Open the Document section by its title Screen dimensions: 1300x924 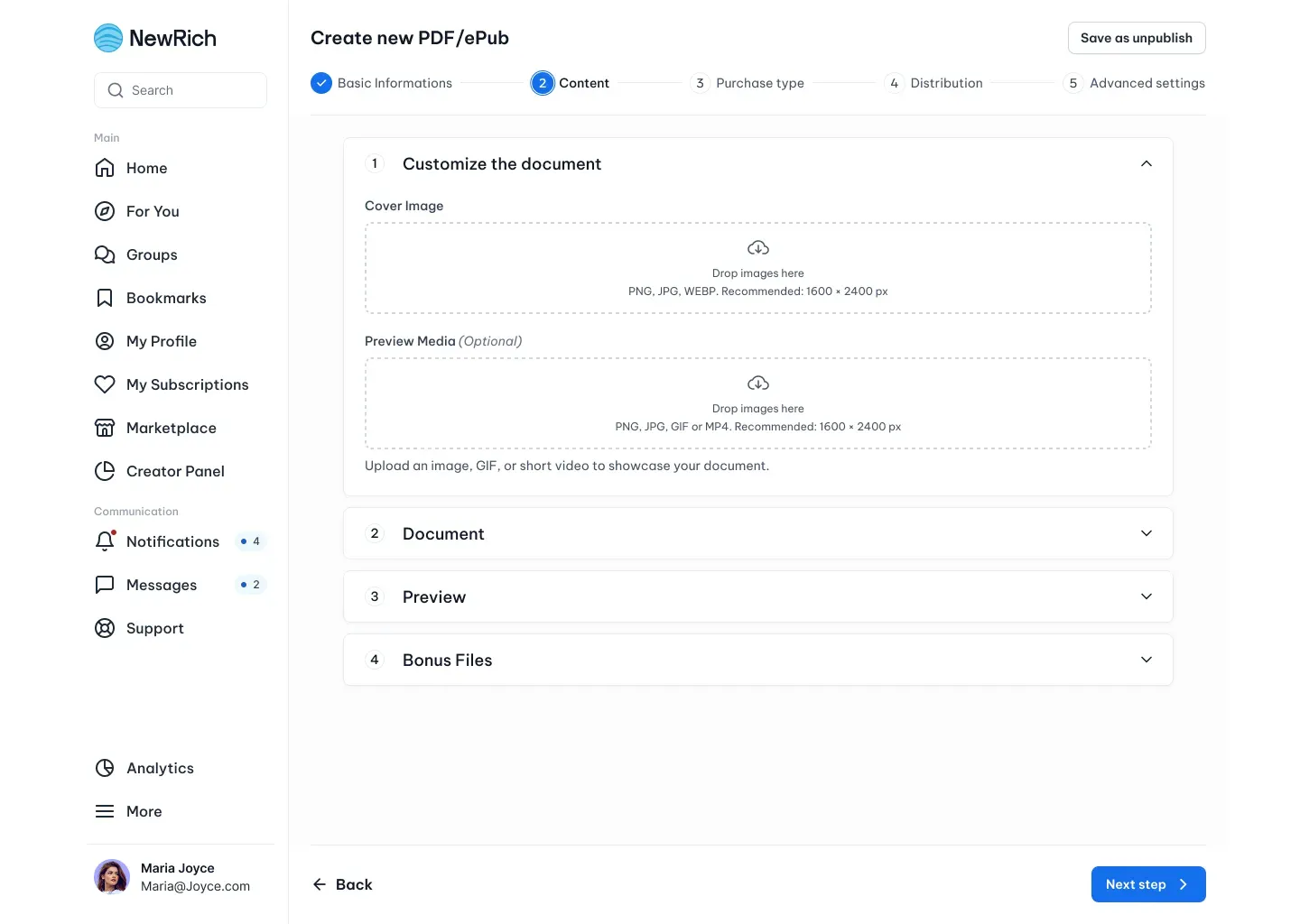point(443,533)
